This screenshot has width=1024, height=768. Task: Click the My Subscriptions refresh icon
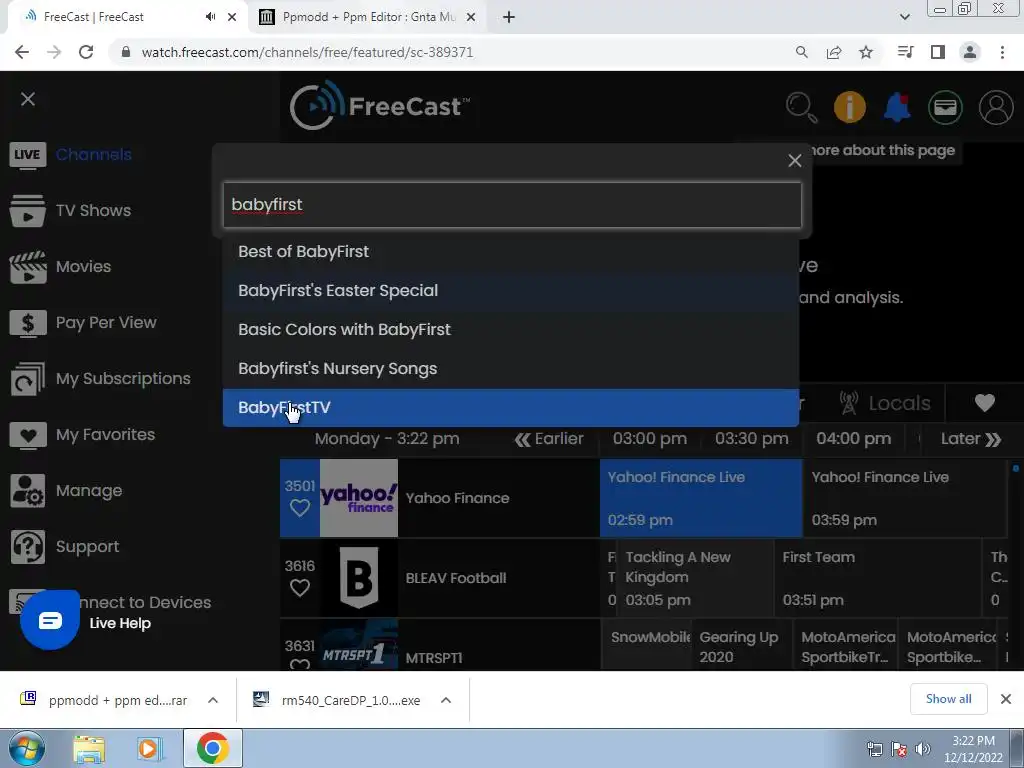27,379
